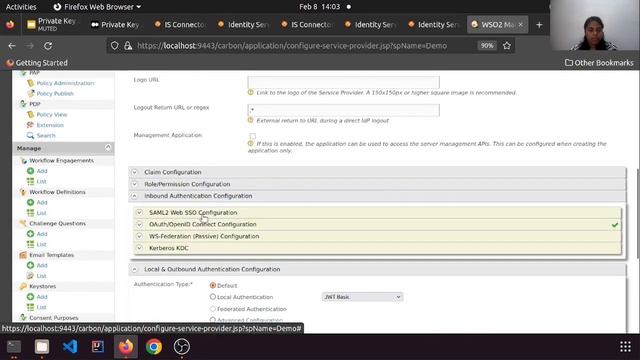Click the Policy Administration icon
The image size is (640, 360).
(x=31, y=83)
